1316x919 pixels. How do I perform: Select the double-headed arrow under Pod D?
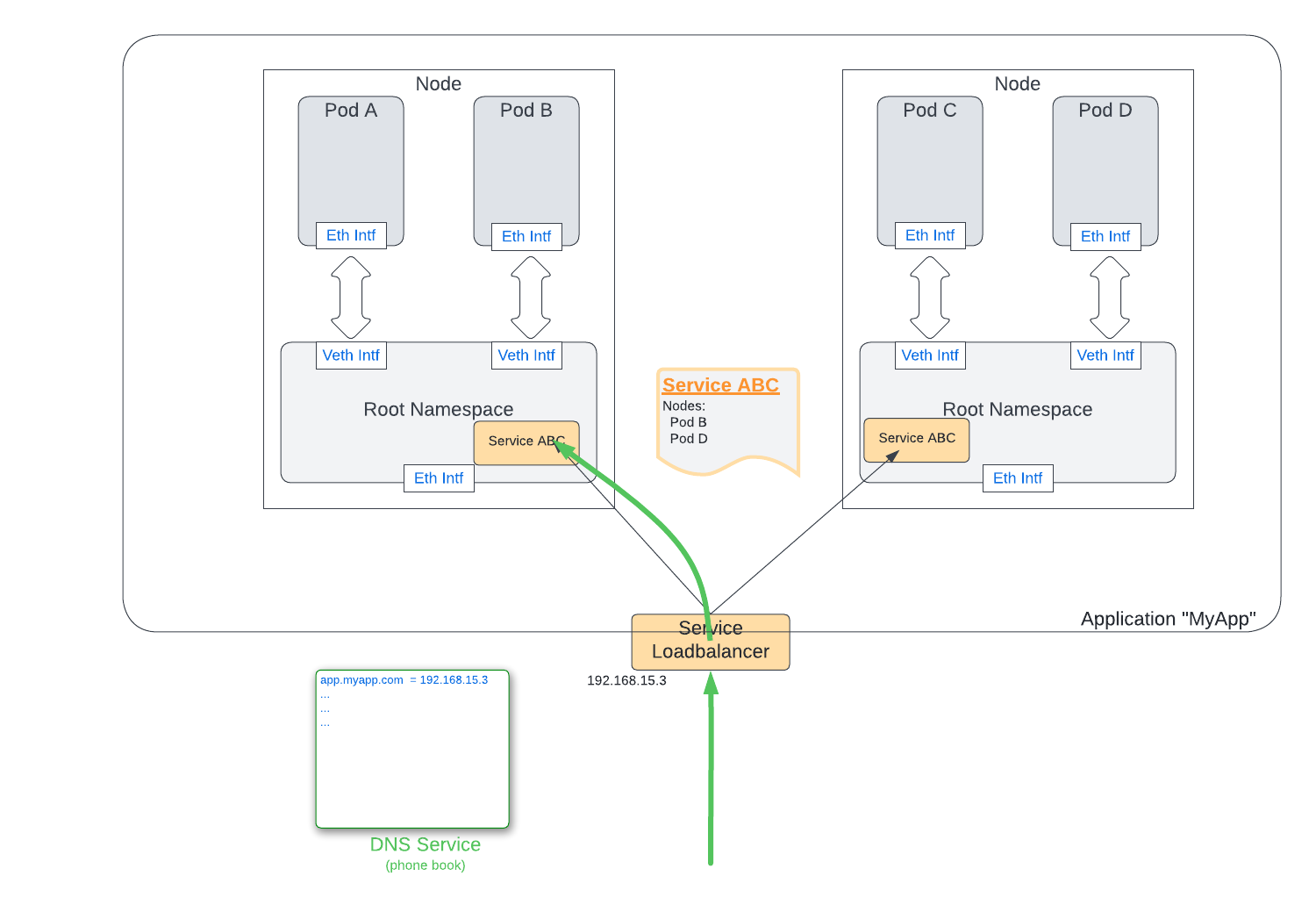(x=1110, y=297)
